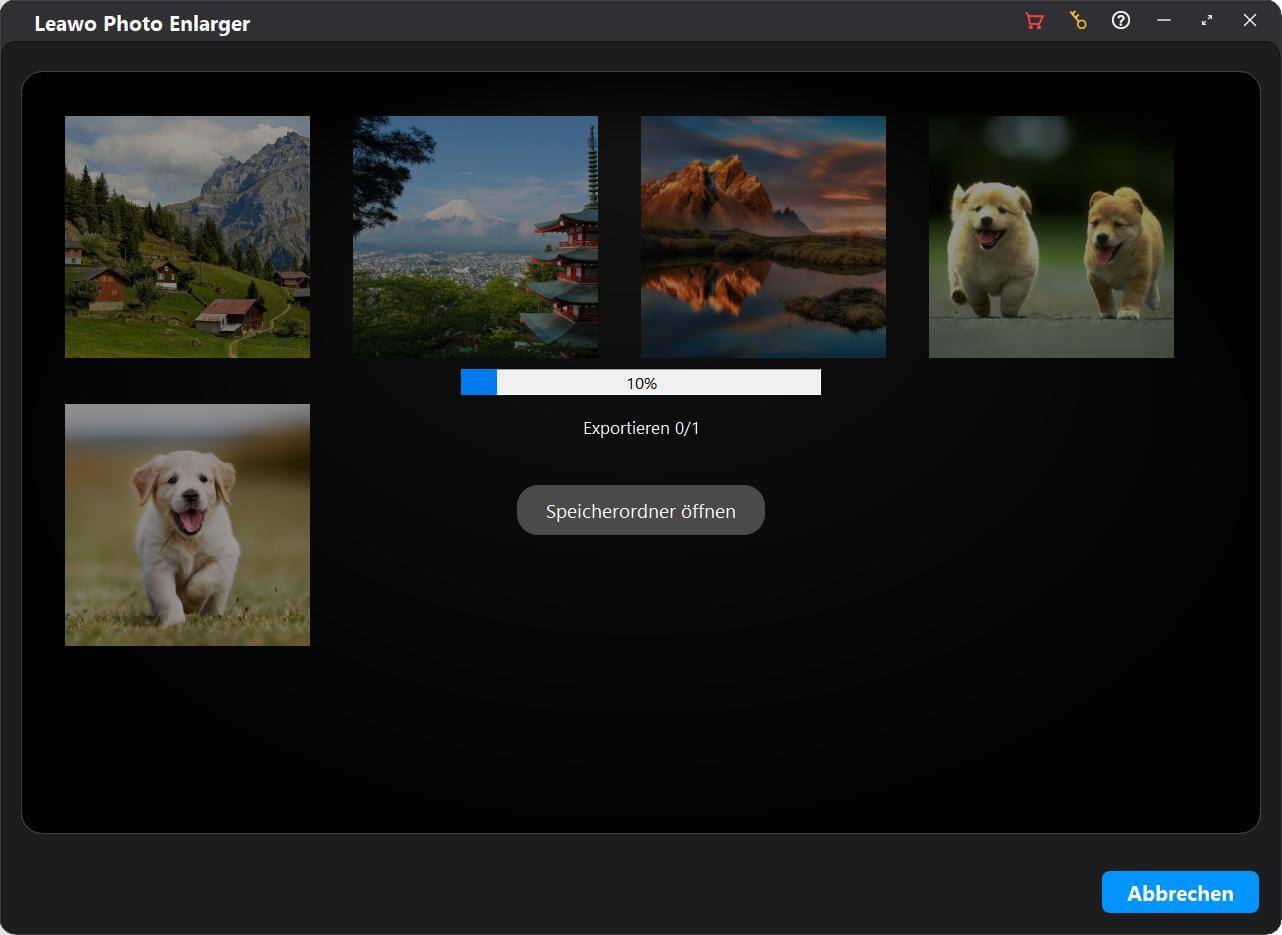Click the empty title bar area left of cart icon

pyautogui.click(x=640, y=21)
